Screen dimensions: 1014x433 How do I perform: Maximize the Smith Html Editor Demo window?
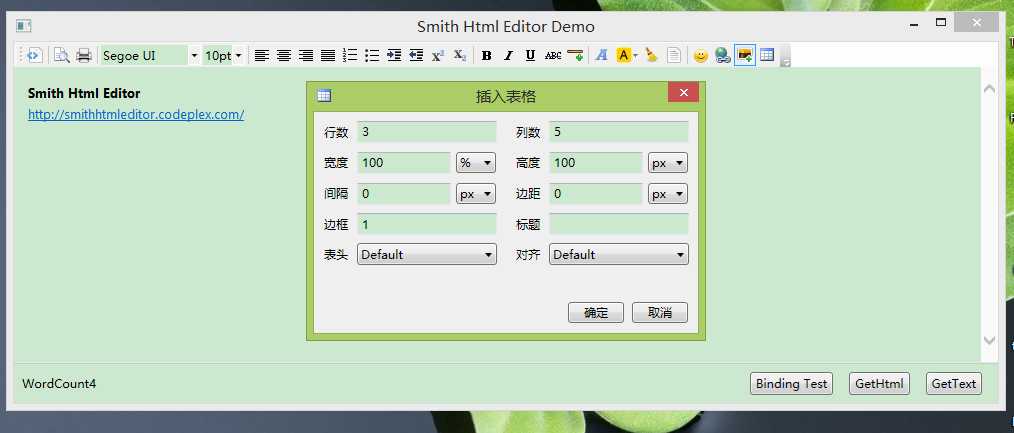[941, 23]
